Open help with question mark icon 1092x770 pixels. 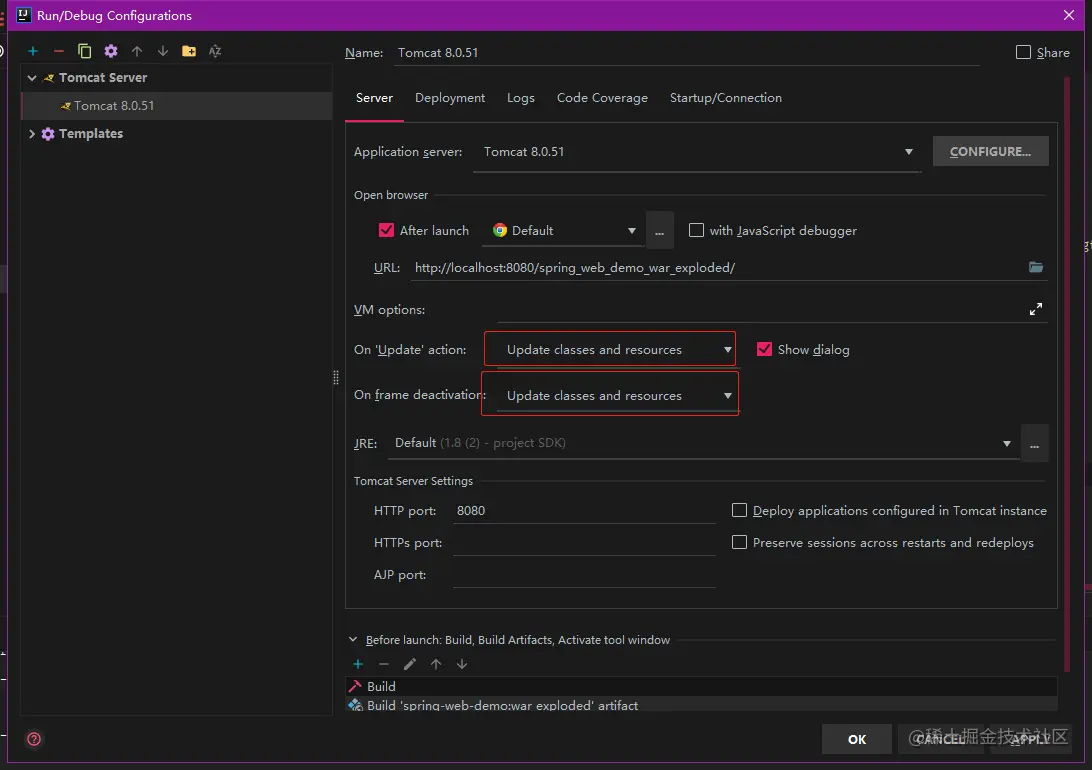point(33,739)
